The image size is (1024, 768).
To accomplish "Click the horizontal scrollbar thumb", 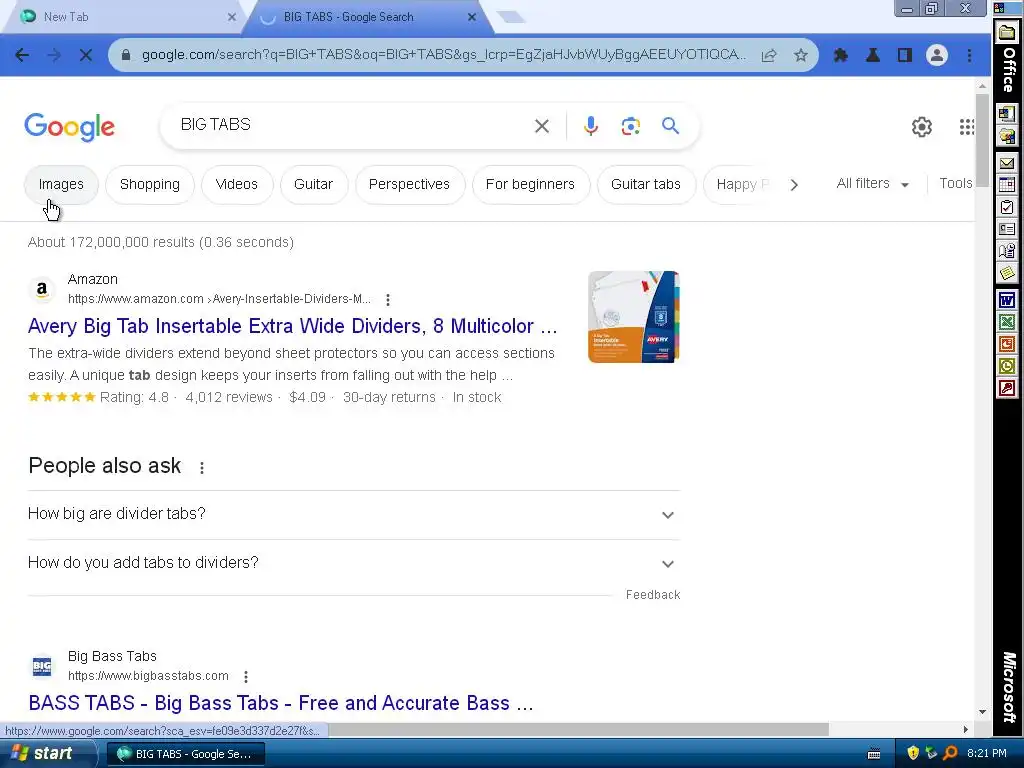I will coord(579,729).
